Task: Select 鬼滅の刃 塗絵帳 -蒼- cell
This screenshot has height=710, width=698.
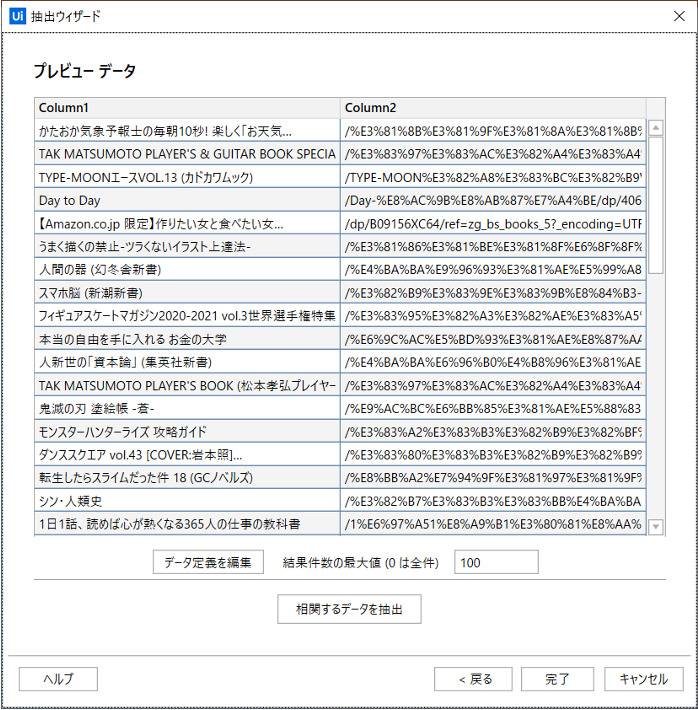Action: click(x=187, y=408)
